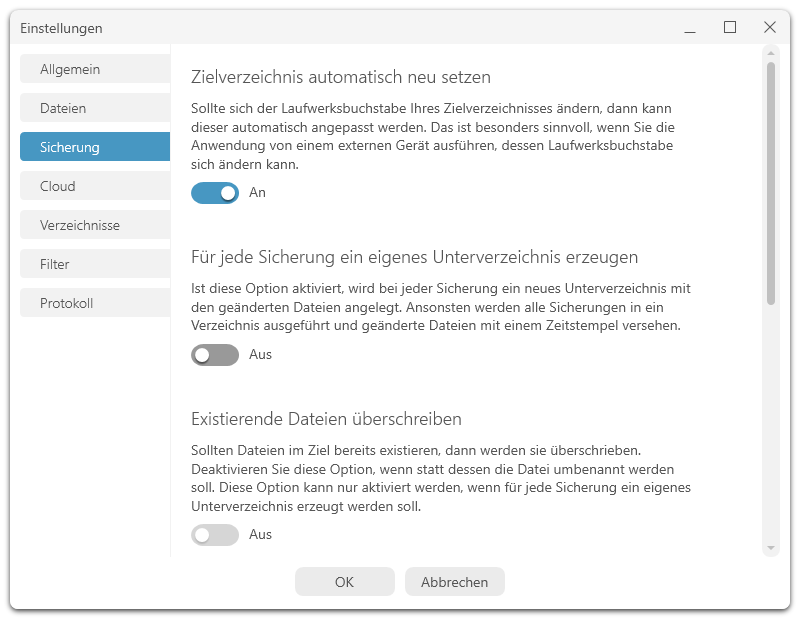Click the scrollbar up arrow
This screenshot has height=619, width=800.
[x=771, y=53]
